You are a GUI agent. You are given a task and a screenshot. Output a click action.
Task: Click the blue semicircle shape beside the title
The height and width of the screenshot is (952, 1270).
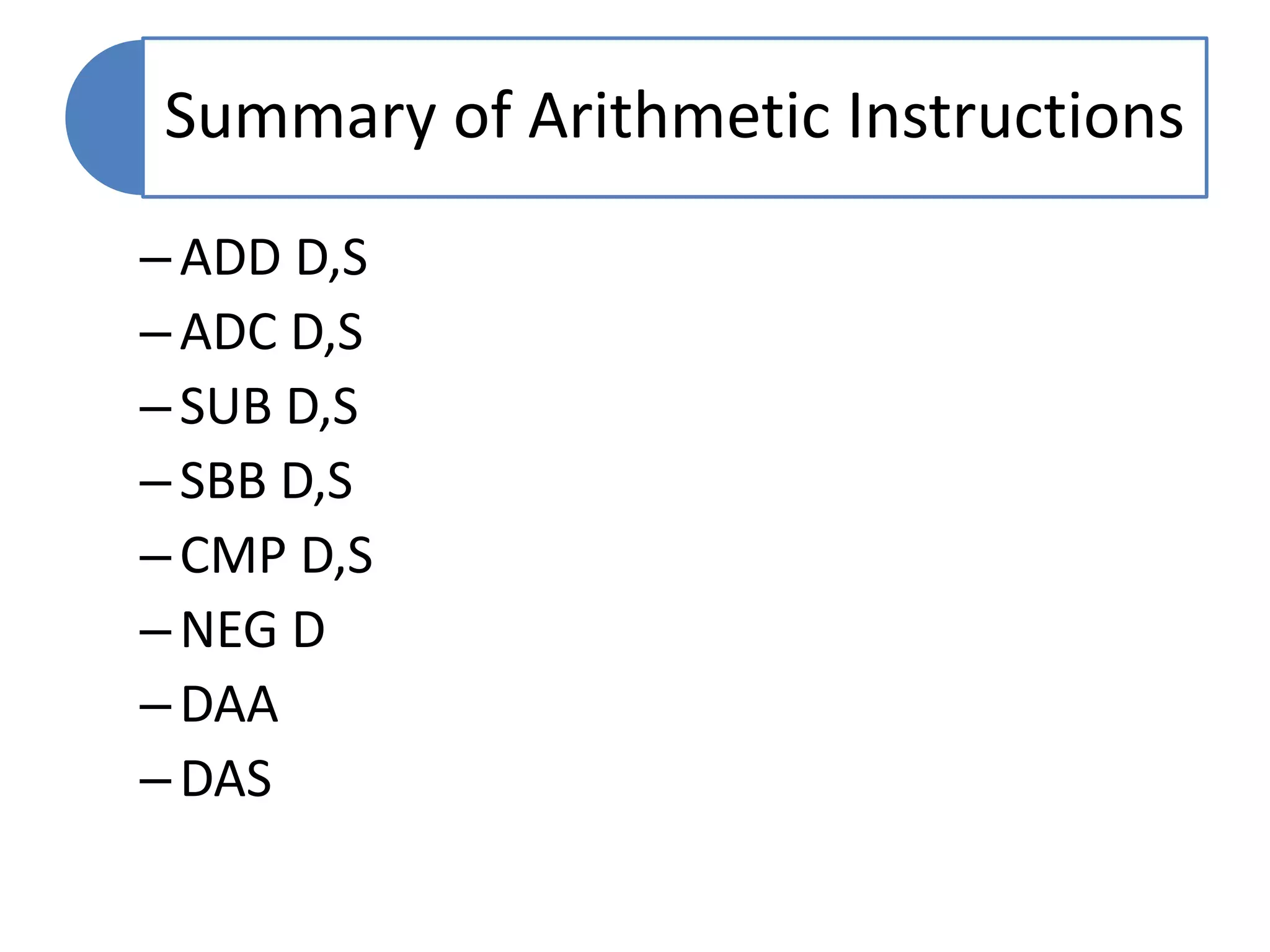coord(105,117)
